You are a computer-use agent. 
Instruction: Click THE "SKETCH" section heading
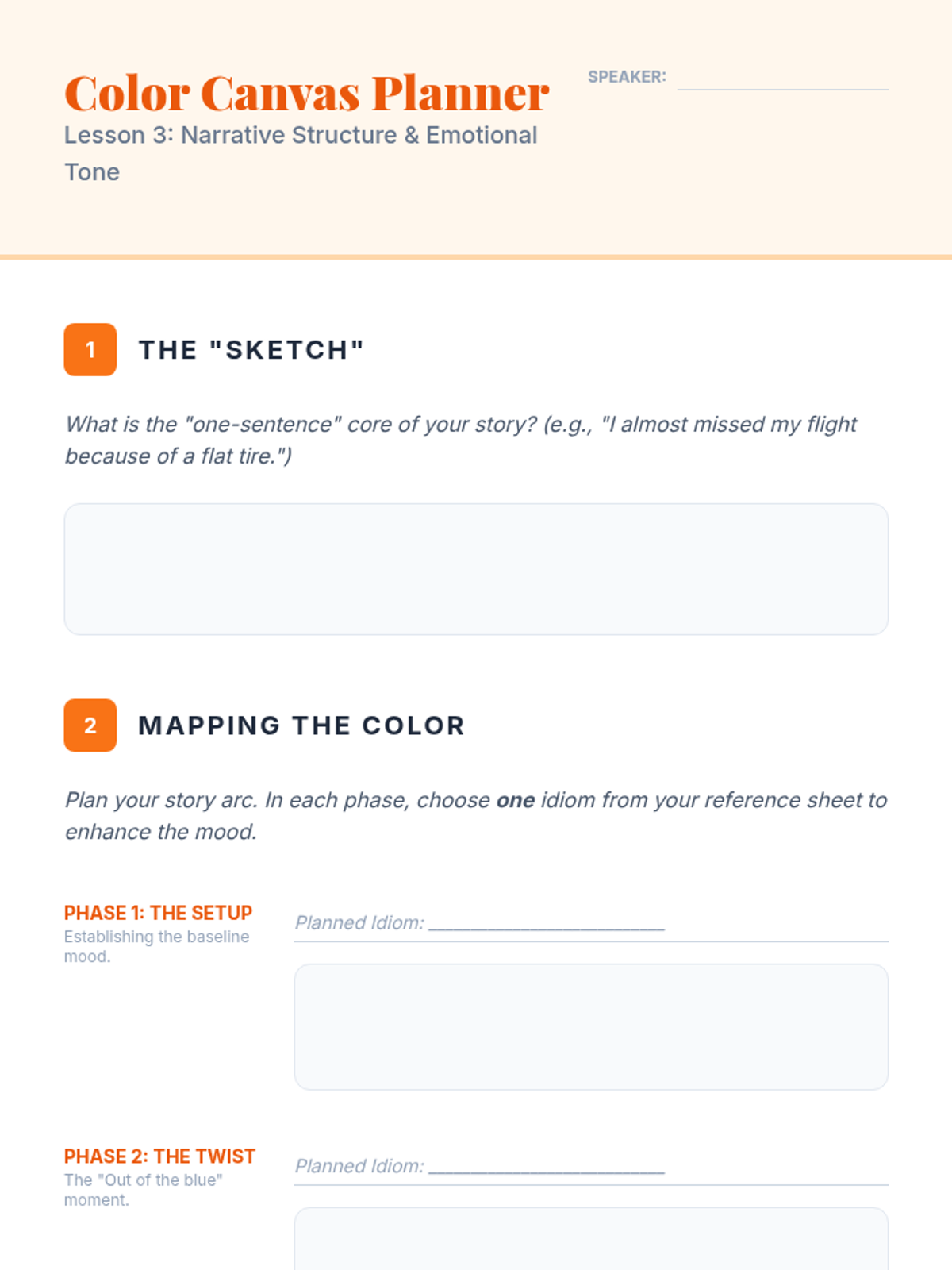[x=251, y=350]
